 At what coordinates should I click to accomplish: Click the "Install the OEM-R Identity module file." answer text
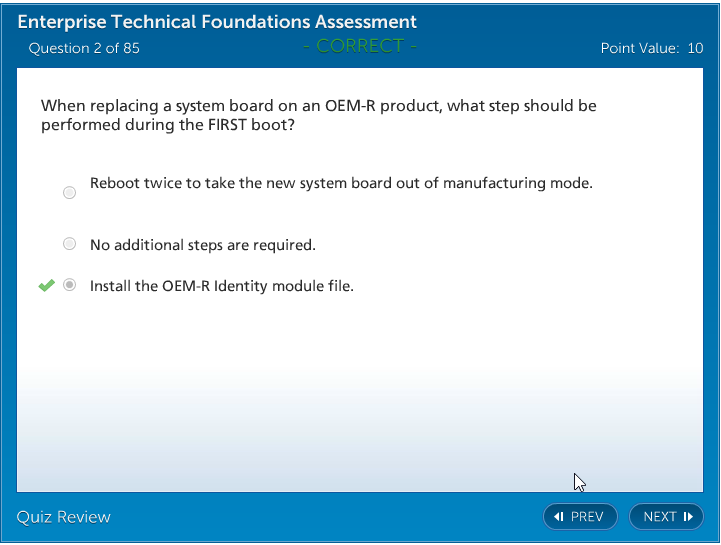click(x=222, y=286)
